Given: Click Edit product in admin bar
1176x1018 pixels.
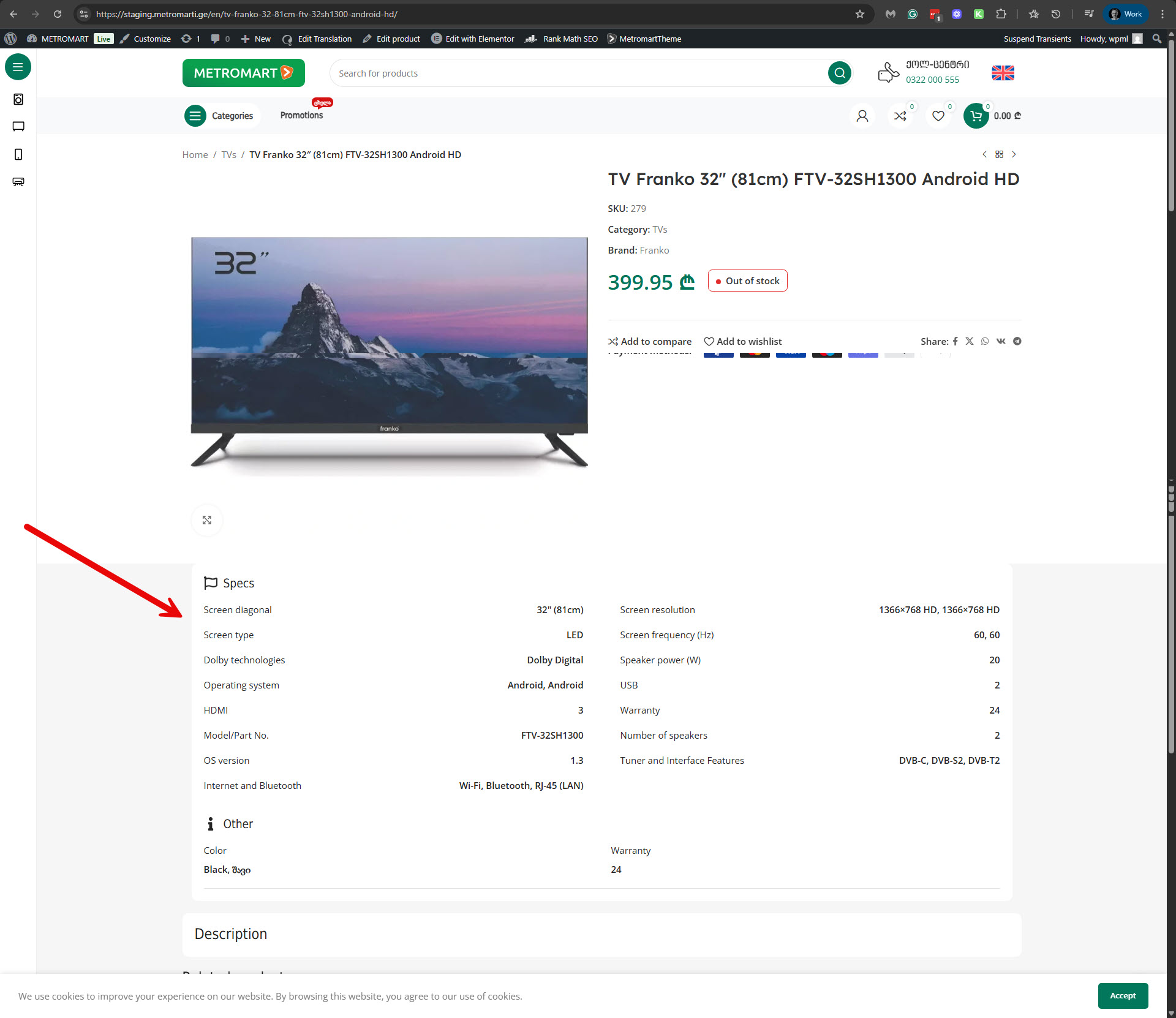Looking at the screenshot, I should coord(391,39).
